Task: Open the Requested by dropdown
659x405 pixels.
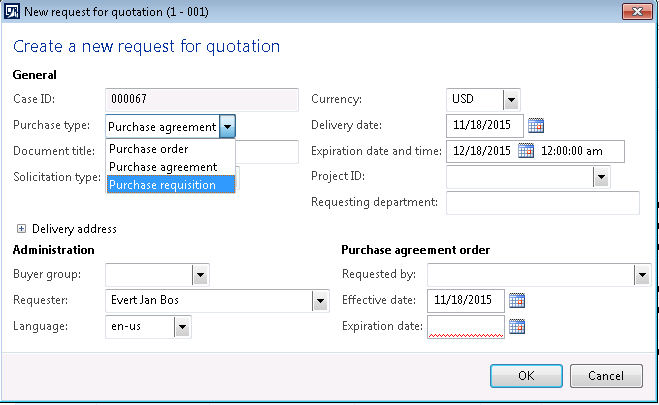Action: click(641, 275)
